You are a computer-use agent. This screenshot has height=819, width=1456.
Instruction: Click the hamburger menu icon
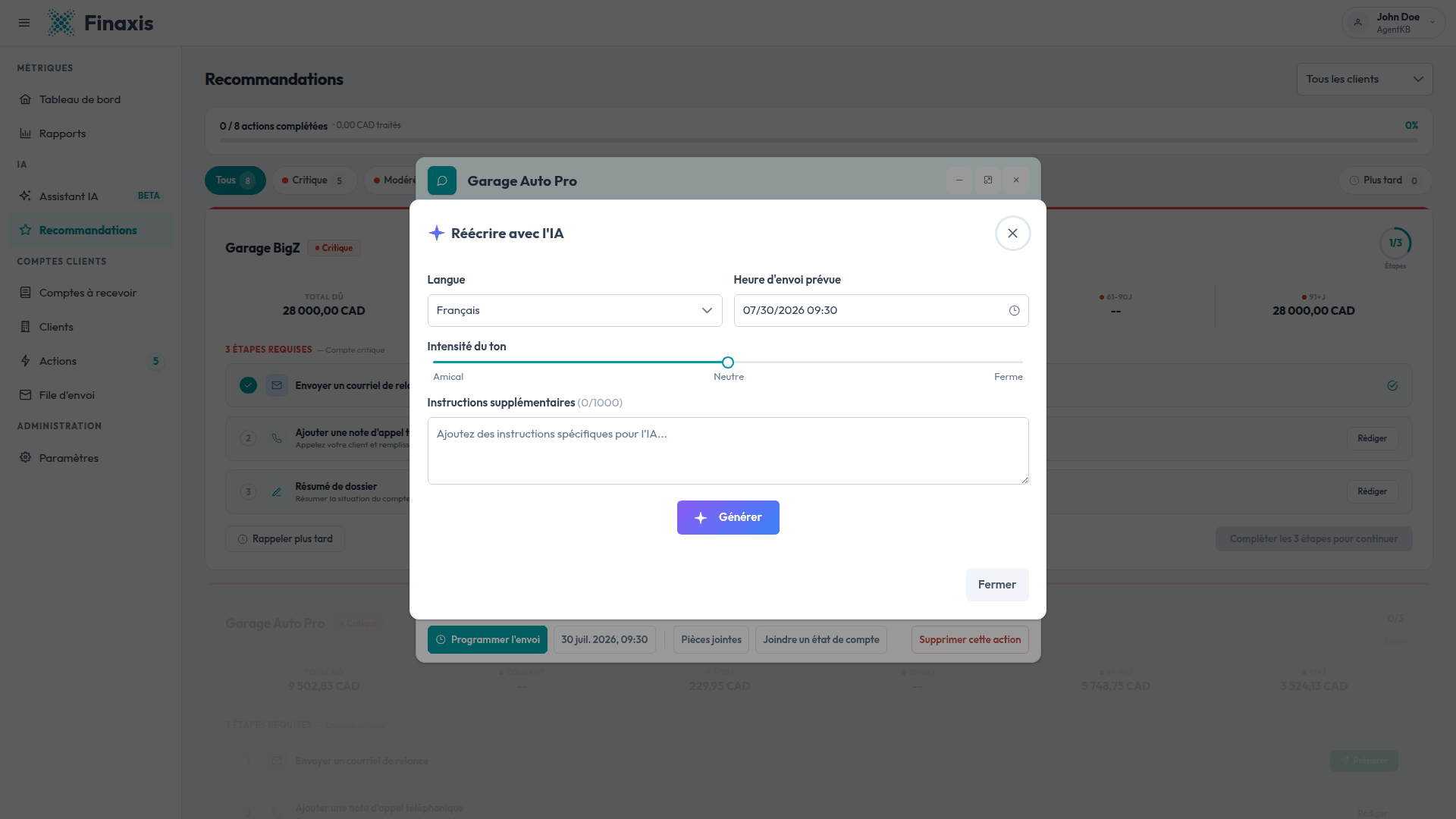(x=24, y=23)
